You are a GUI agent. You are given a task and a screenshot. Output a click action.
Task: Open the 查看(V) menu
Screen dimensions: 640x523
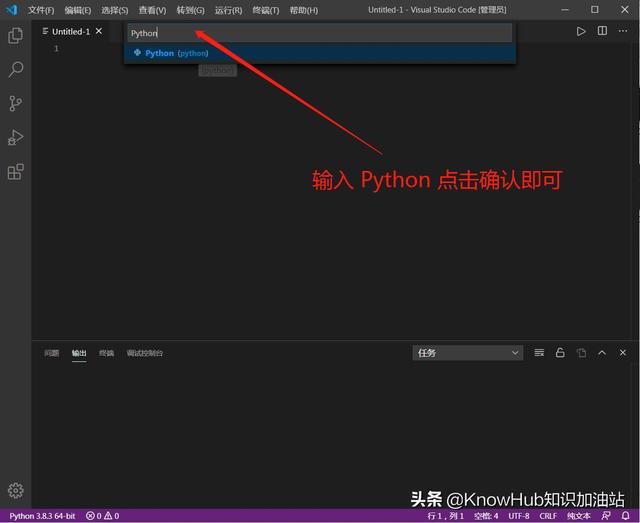click(x=152, y=10)
